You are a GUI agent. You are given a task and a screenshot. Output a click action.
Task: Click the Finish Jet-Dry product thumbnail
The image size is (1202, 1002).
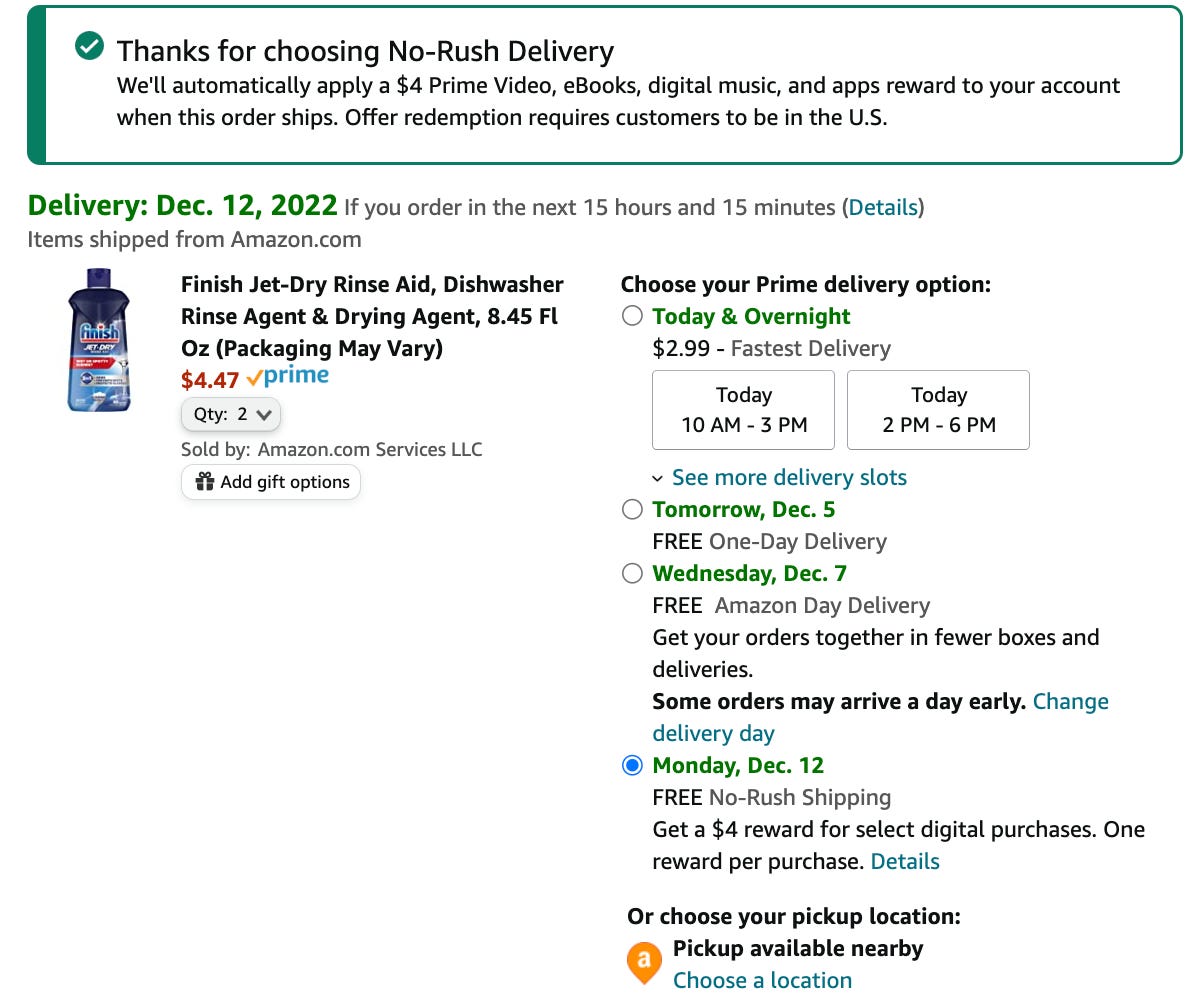[x=98, y=341]
